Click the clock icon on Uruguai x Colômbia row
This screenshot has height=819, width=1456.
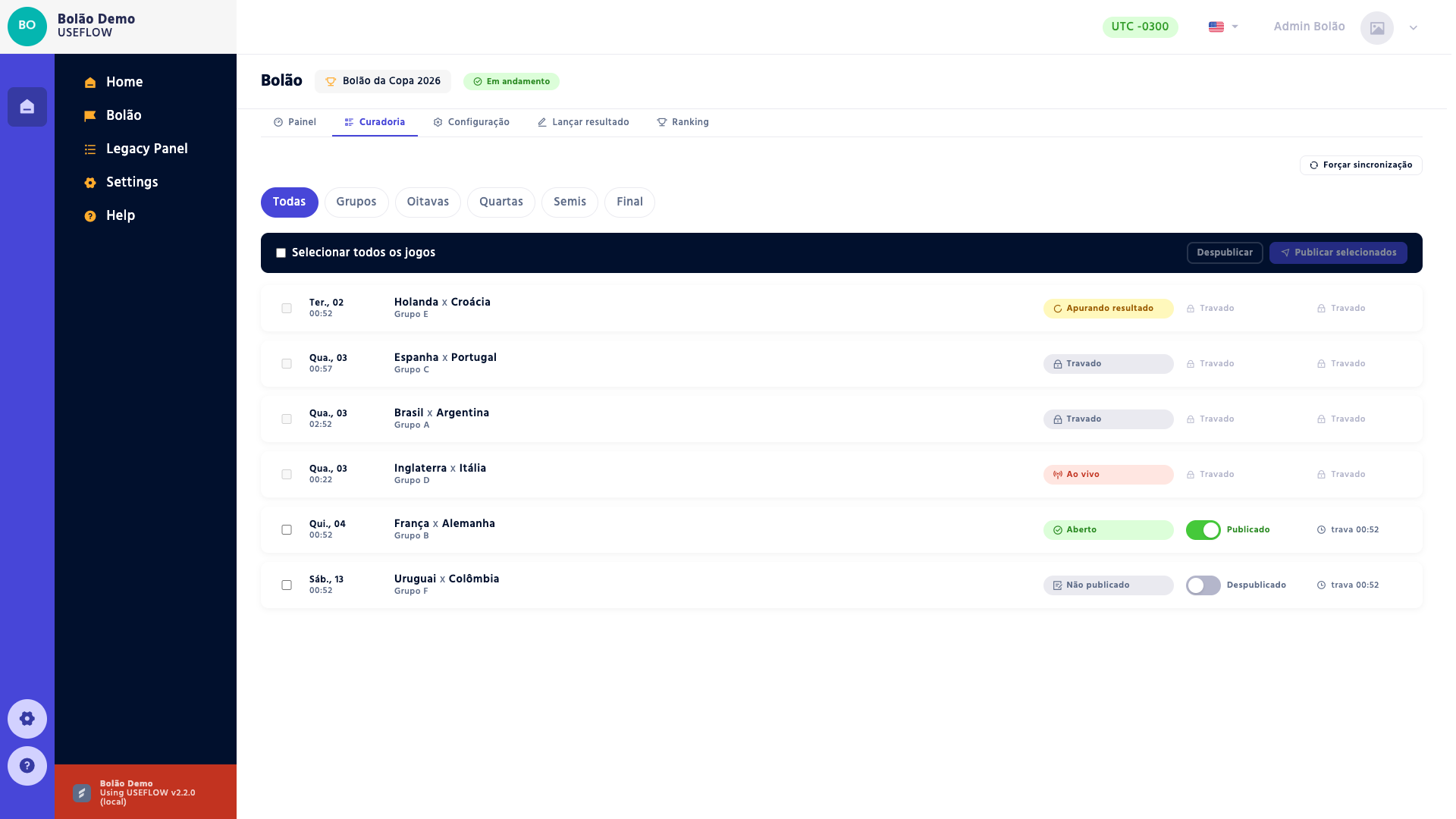tap(1321, 585)
